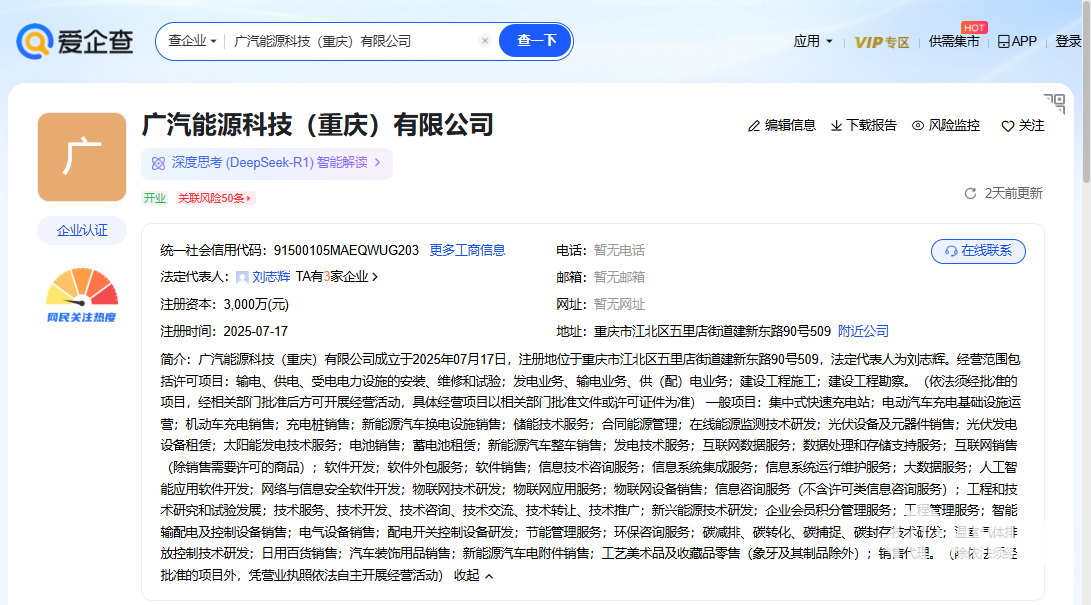The image size is (1091, 605).
Task: Expand TA有3家企业 chevron
Action: [x=375, y=277]
